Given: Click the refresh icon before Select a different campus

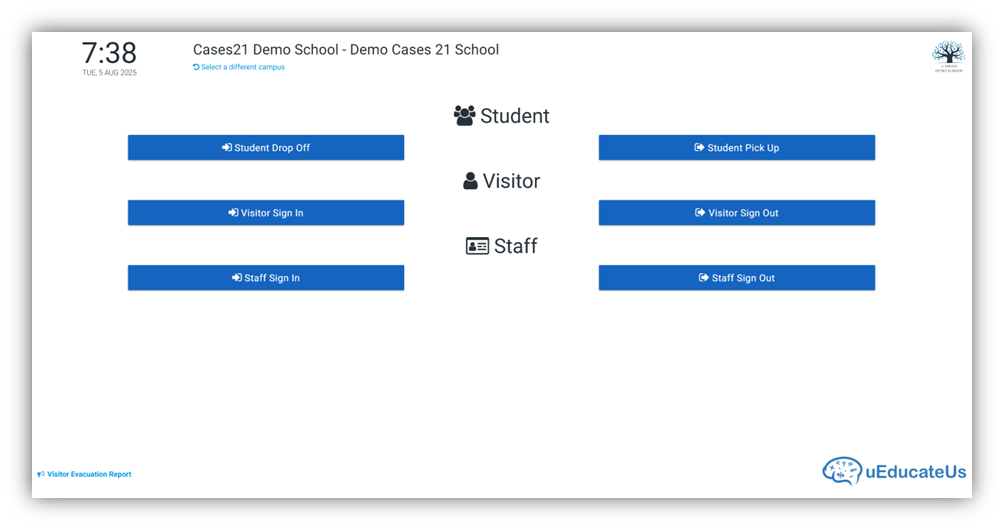Looking at the screenshot, I should [196, 67].
